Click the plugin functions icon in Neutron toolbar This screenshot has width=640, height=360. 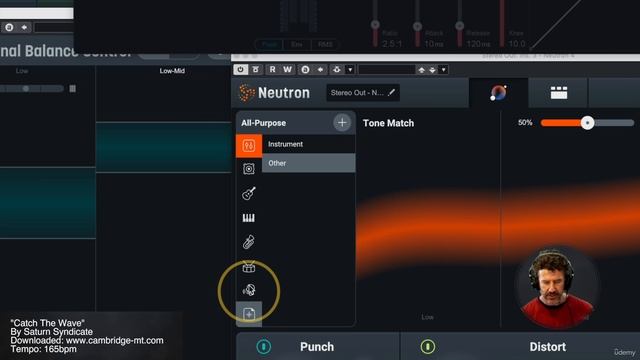(x=337, y=70)
